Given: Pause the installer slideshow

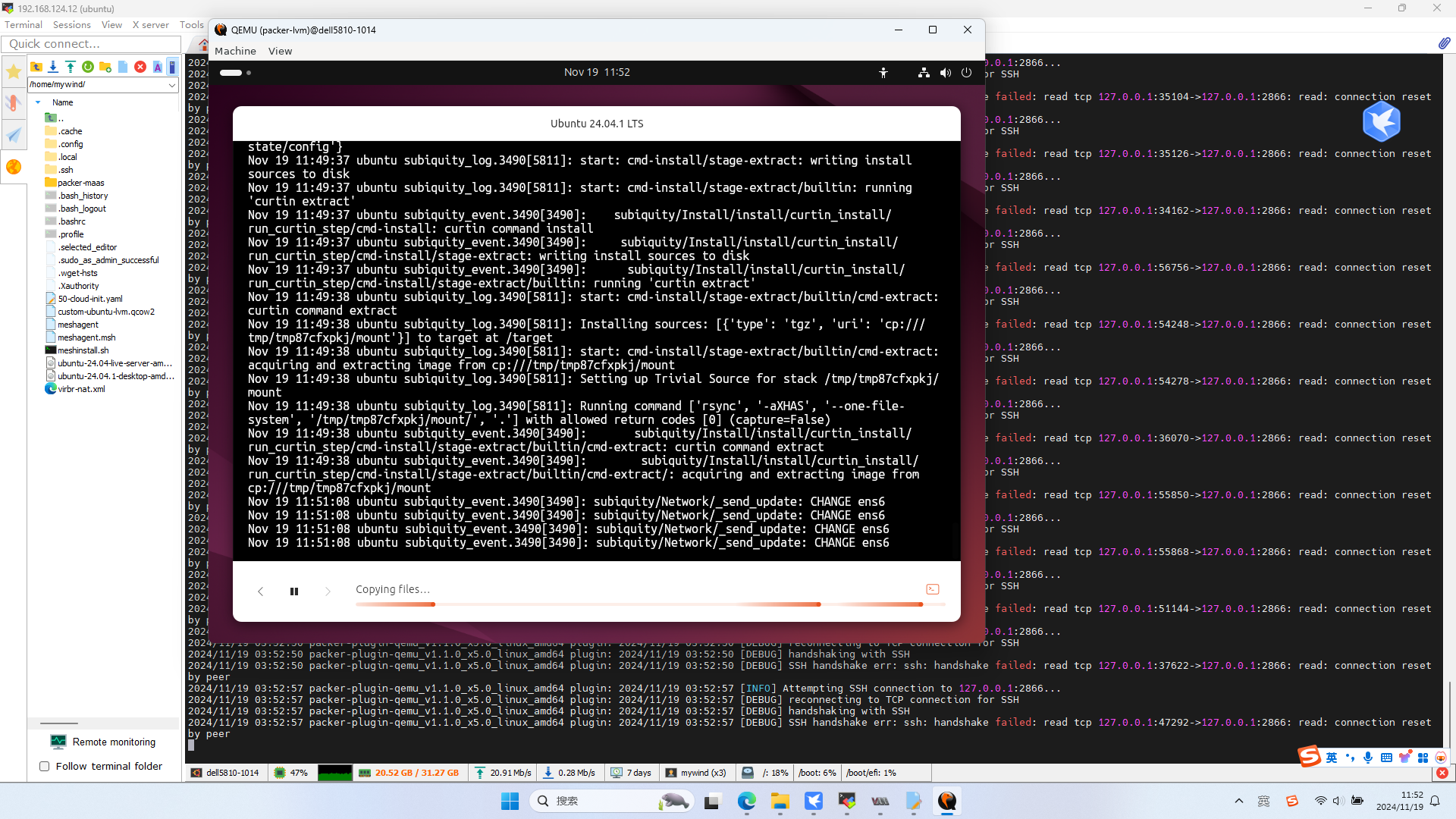Looking at the screenshot, I should 294,591.
